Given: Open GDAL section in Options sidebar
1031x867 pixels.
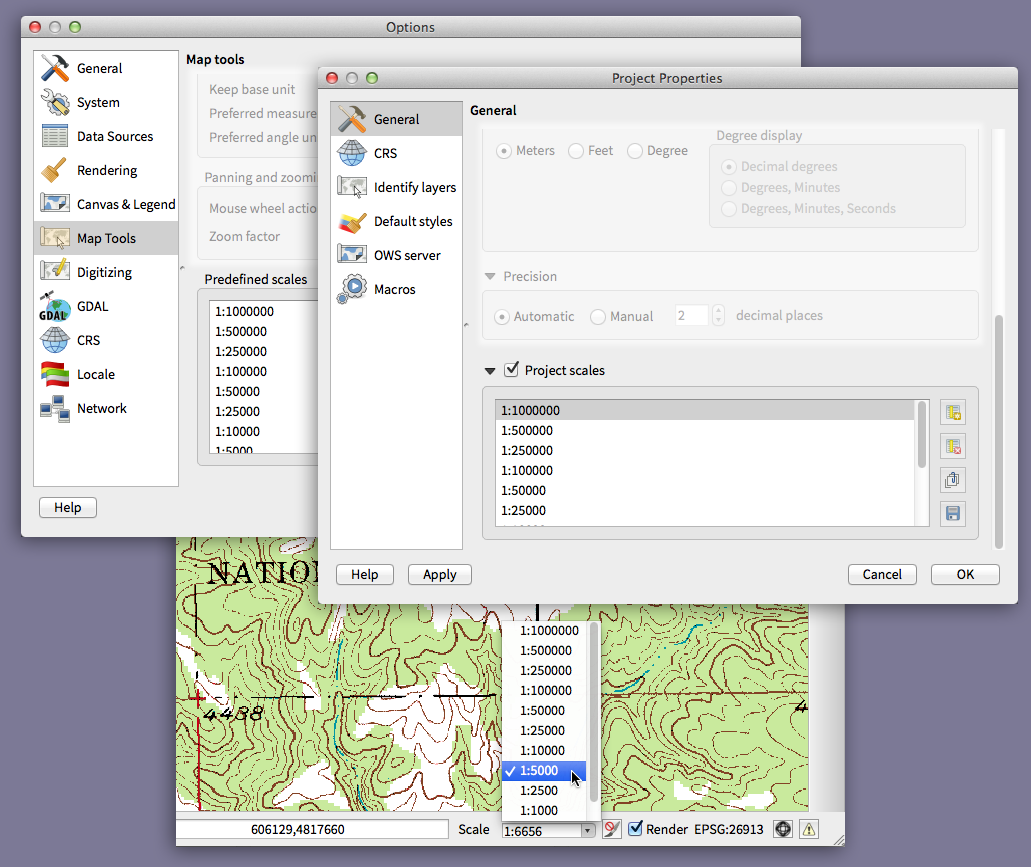Looking at the screenshot, I should (x=92, y=306).
